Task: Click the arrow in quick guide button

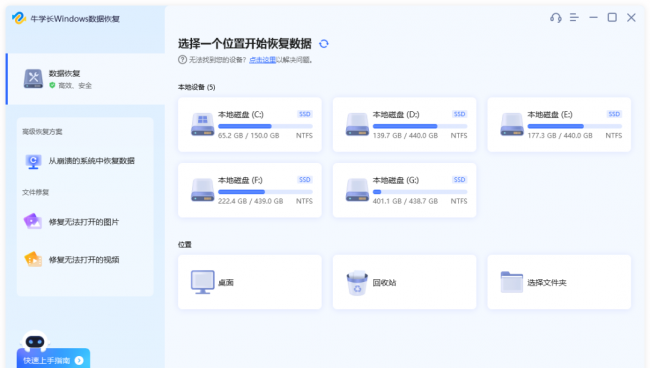Action: (79, 361)
